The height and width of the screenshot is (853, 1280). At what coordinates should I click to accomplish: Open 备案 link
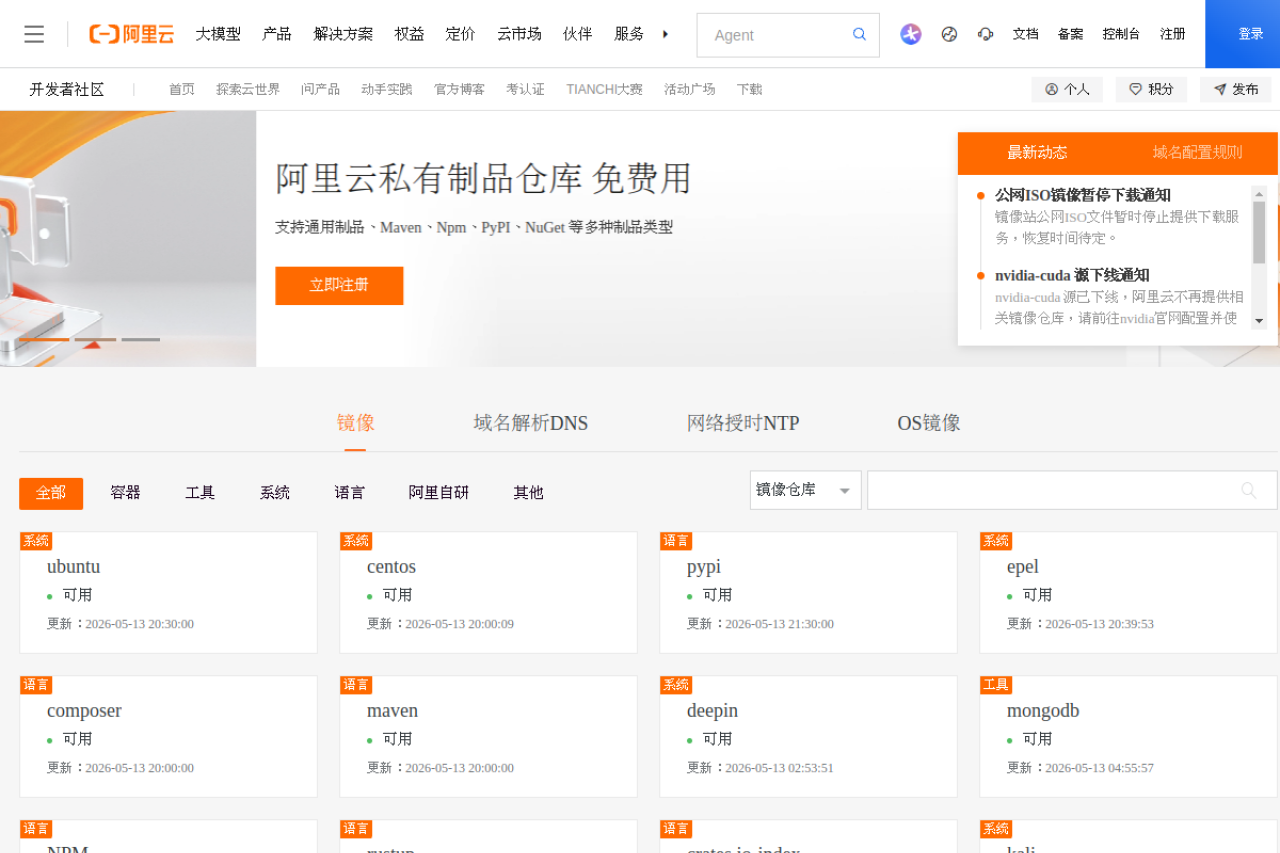(1070, 34)
